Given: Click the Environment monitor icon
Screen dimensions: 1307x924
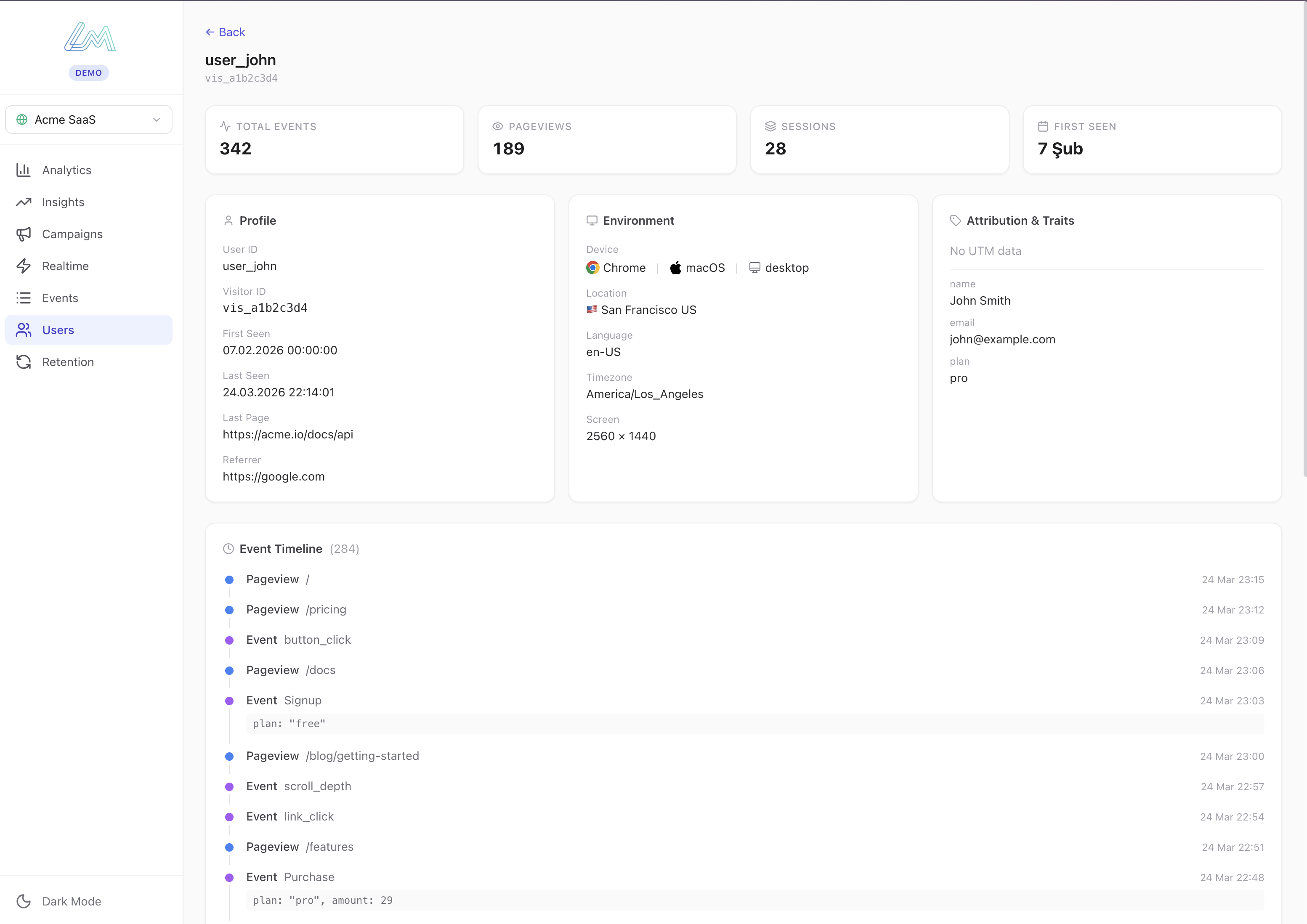Looking at the screenshot, I should [592, 221].
